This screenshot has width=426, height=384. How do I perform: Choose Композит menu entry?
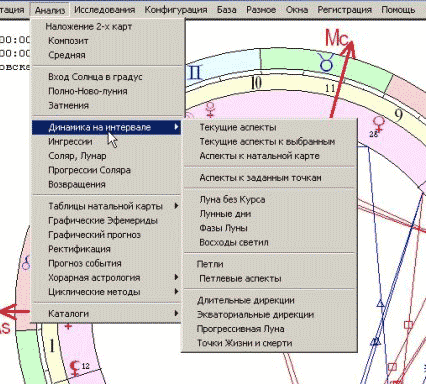click(107, 41)
